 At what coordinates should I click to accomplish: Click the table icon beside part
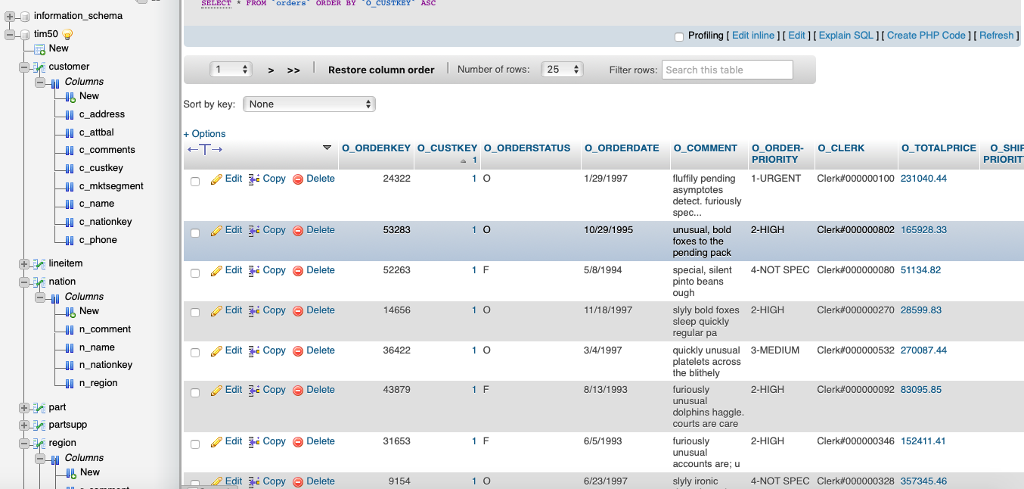39,407
